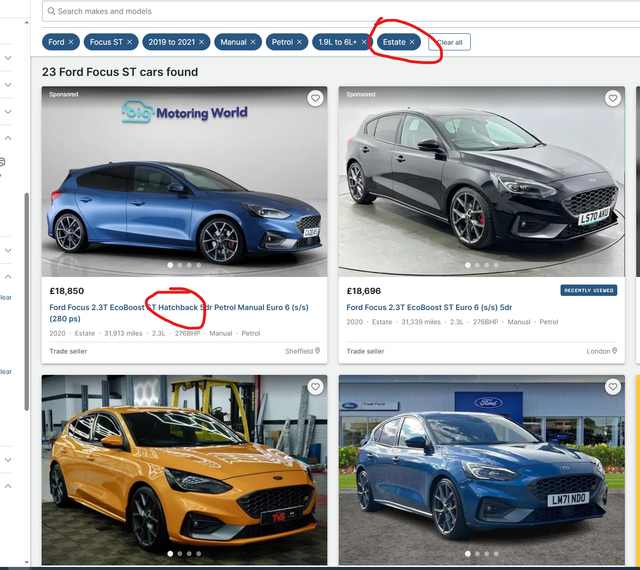This screenshot has width=640, height=570.
Task: Remove the Ford filter chip
Action: tap(71, 42)
